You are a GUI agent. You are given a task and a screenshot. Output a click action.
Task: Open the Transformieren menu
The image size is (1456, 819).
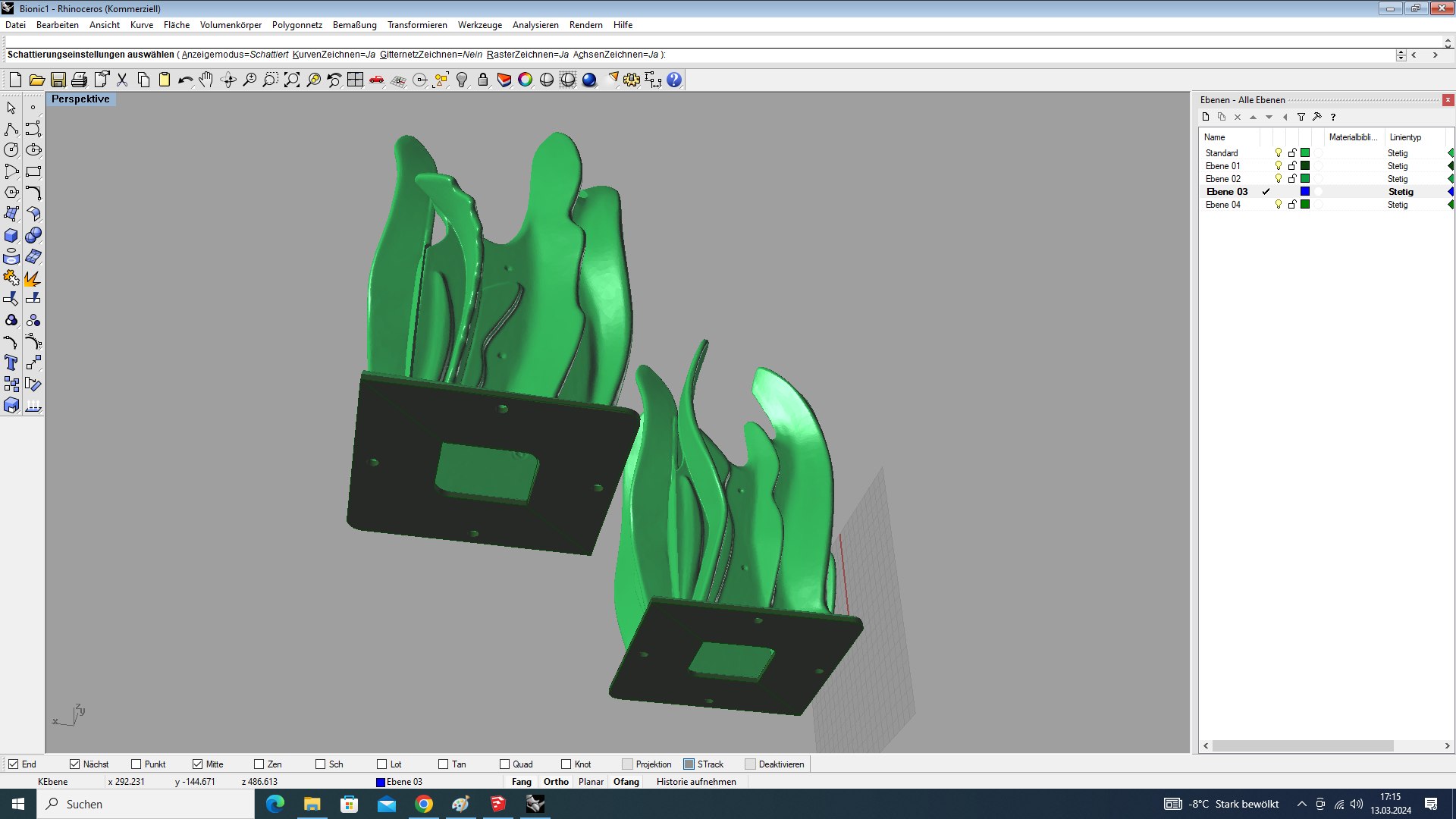[x=417, y=25]
